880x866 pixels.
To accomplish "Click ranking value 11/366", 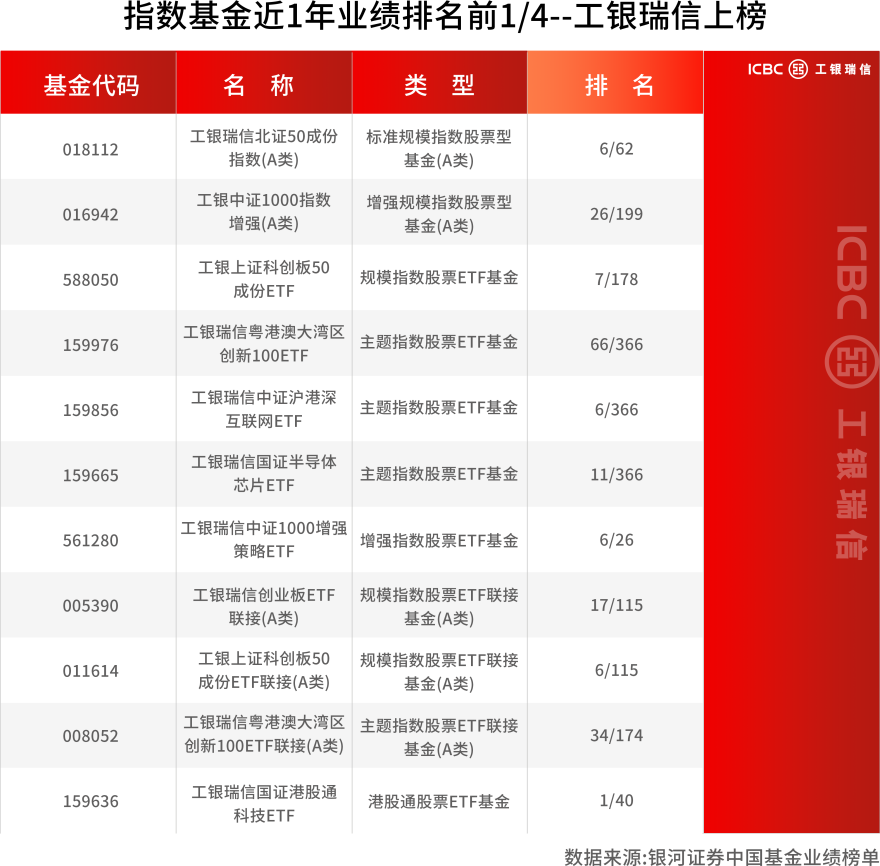I will pyautogui.click(x=616, y=475).
